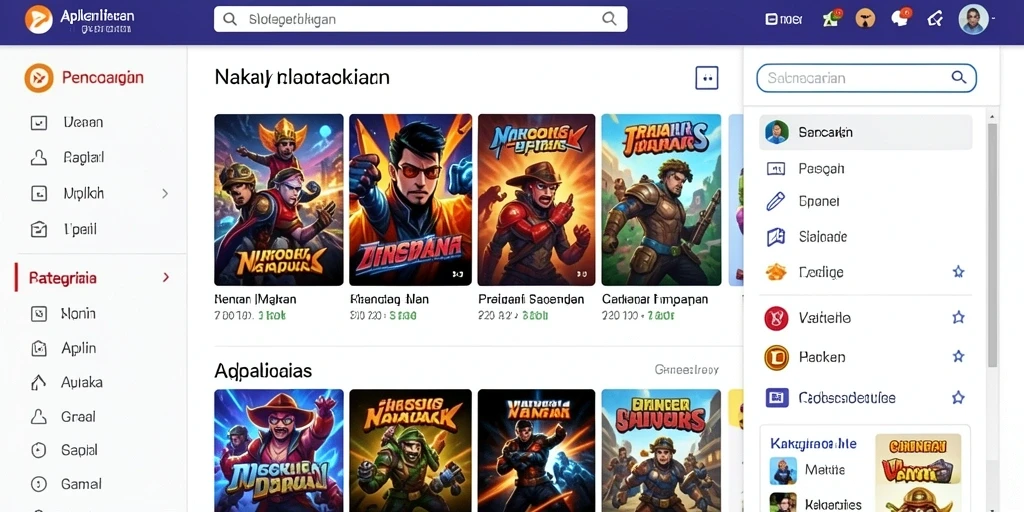Open U'peiil sidebar item
The width and height of the screenshot is (1024, 512).
[80, 229]
